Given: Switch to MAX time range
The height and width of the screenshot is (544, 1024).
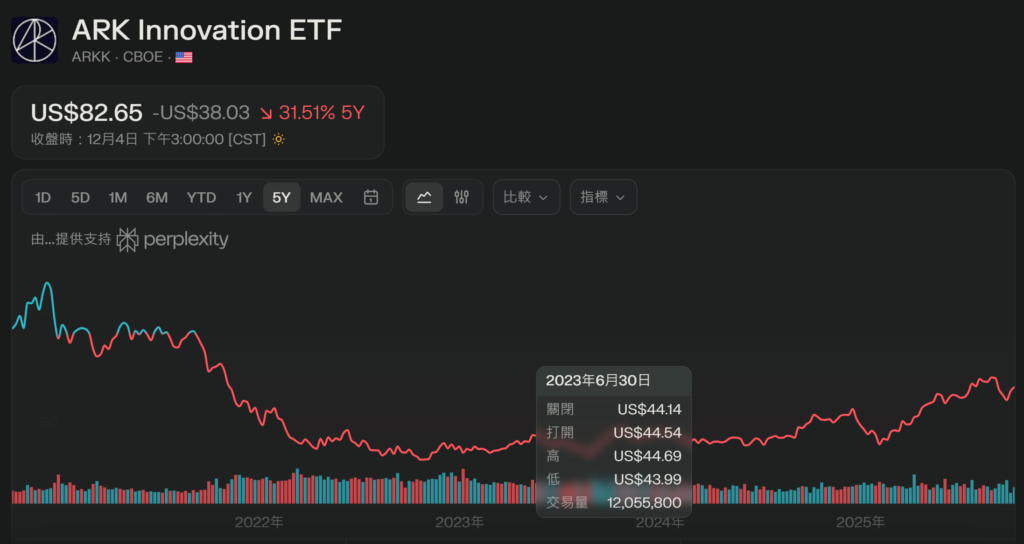Looking at the screenshot, I should click(x=326, y=197).
